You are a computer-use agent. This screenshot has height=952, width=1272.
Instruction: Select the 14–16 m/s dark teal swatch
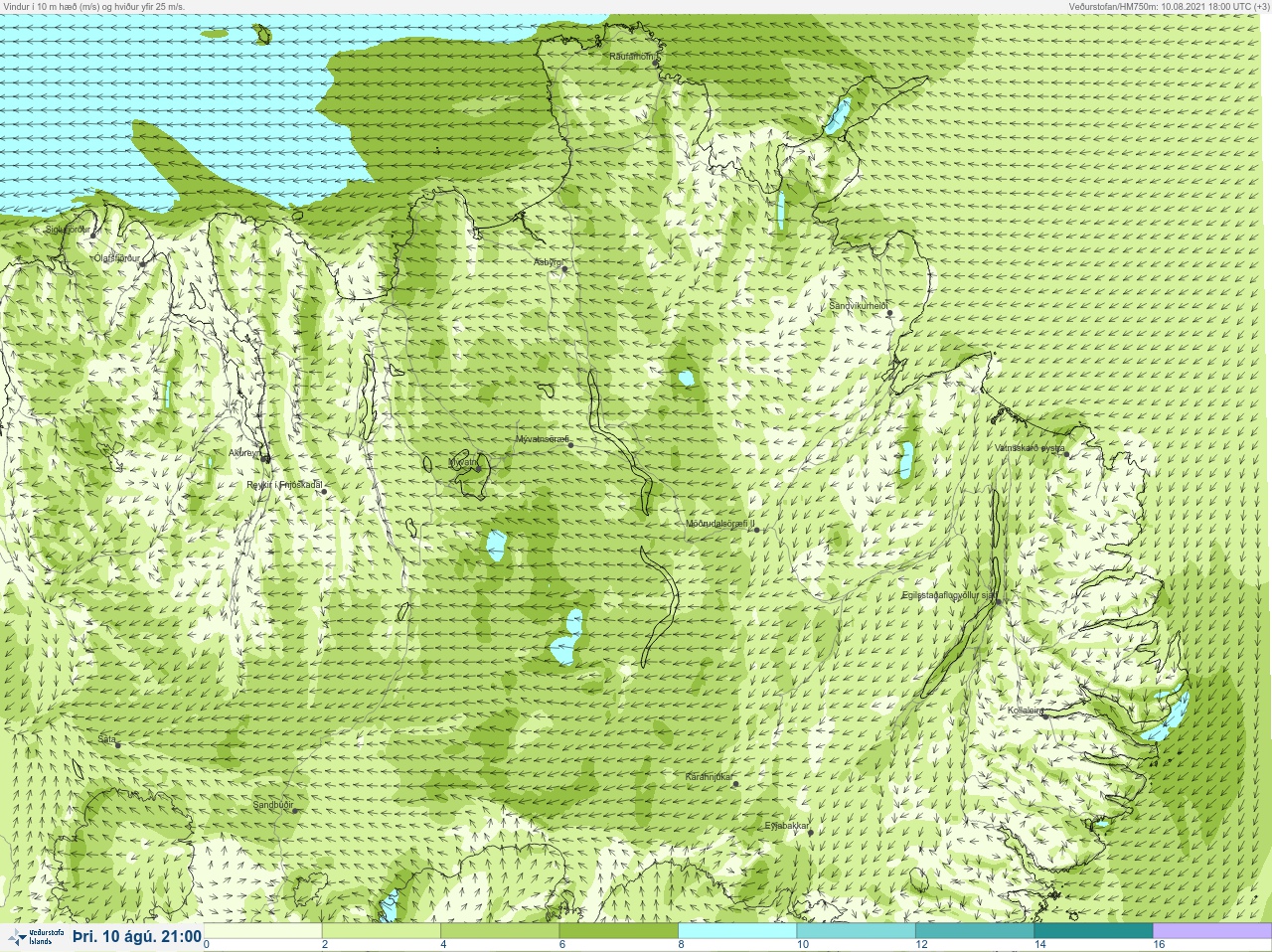coord(1093,931)
